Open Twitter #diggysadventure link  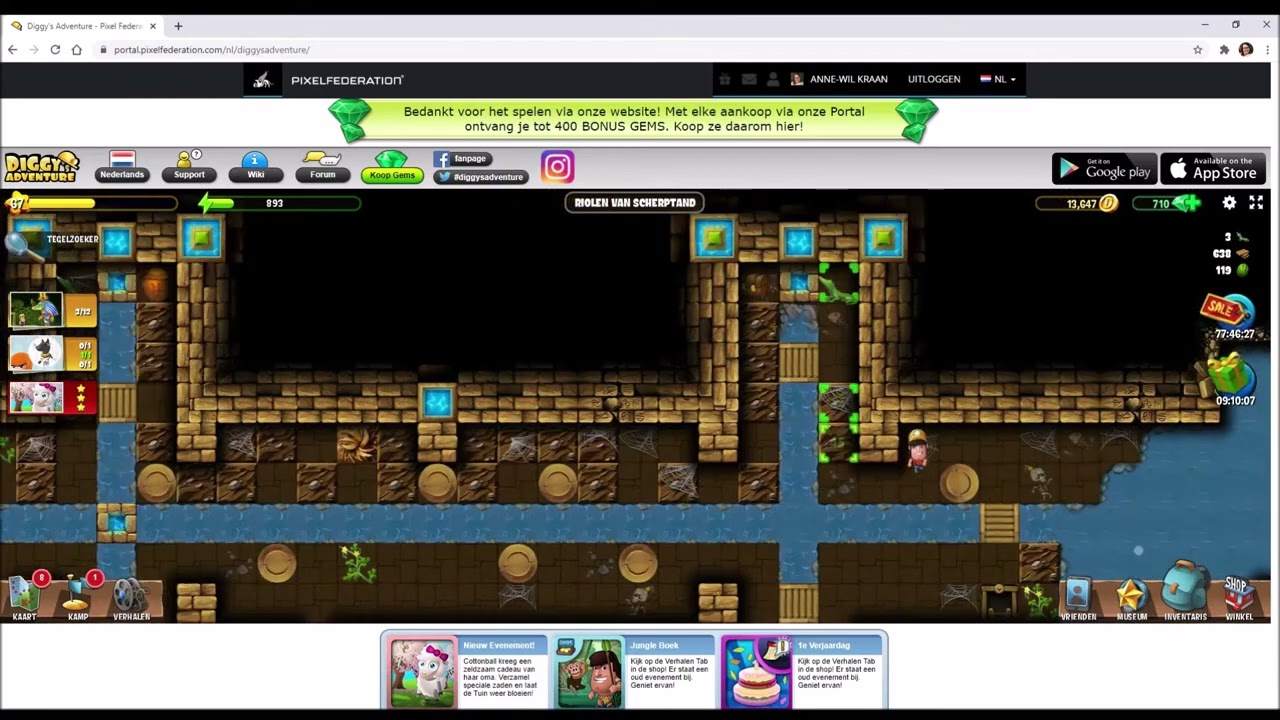(480, 176)
